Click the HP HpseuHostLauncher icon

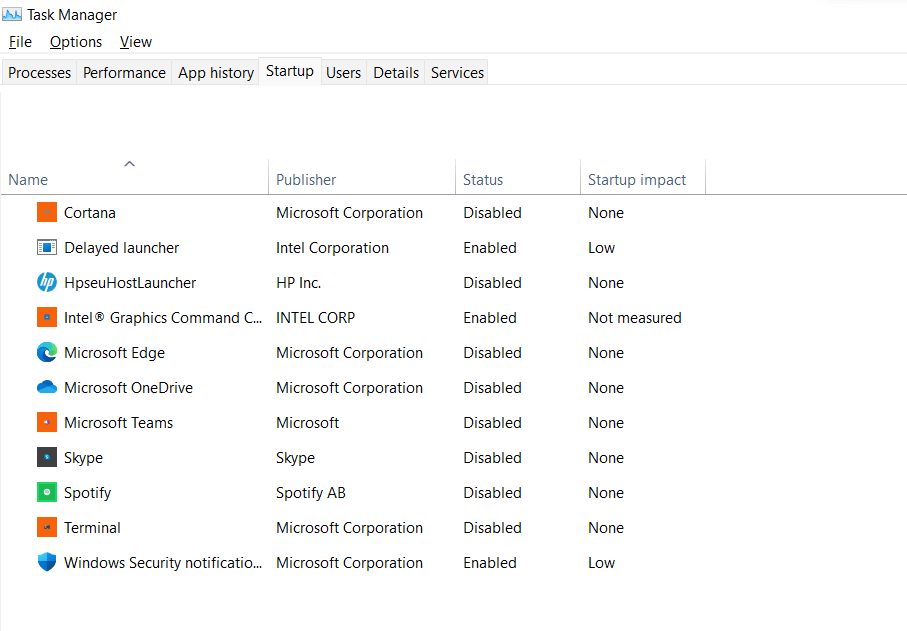click(47, 282)
